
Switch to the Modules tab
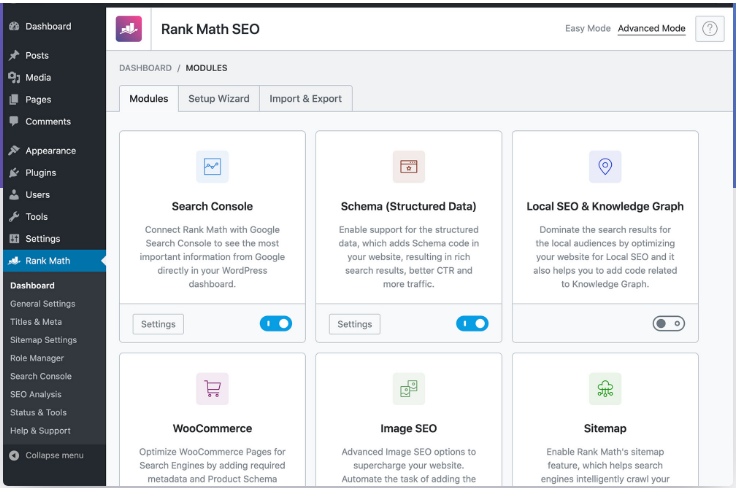(x=149, y=99)
